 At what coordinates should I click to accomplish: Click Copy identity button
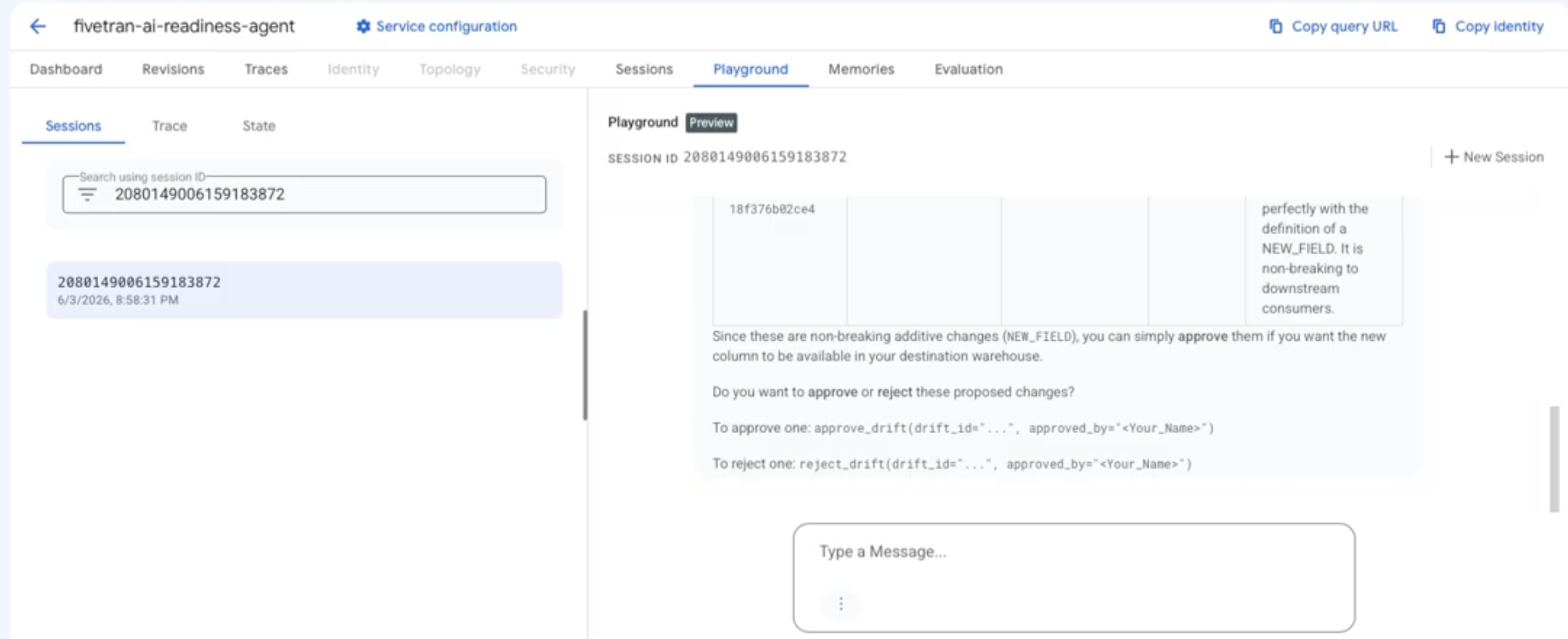pyautogui.click(x=1488, y=26)
